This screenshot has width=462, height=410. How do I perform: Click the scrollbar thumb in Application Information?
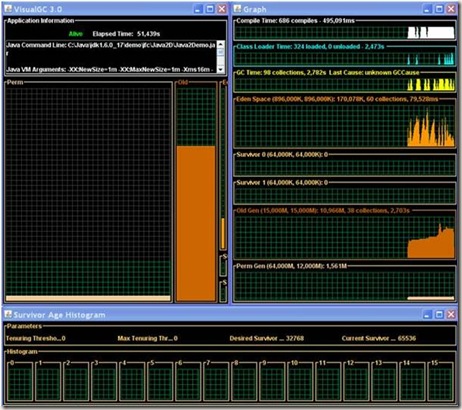pyautogui.click(x=221, y=52)
